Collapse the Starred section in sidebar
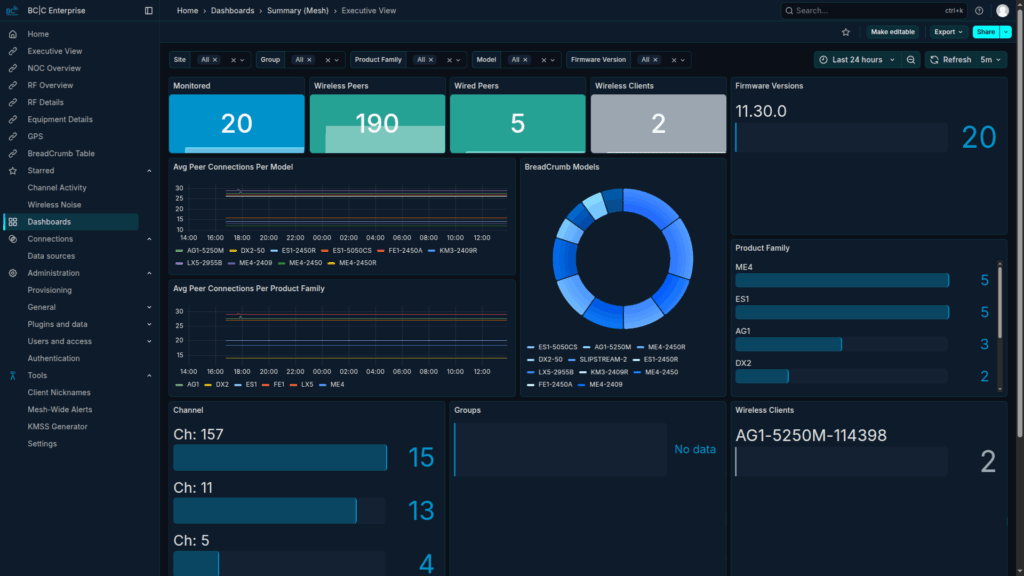This screenshot has width=1024, height=576. coord(150,170)
